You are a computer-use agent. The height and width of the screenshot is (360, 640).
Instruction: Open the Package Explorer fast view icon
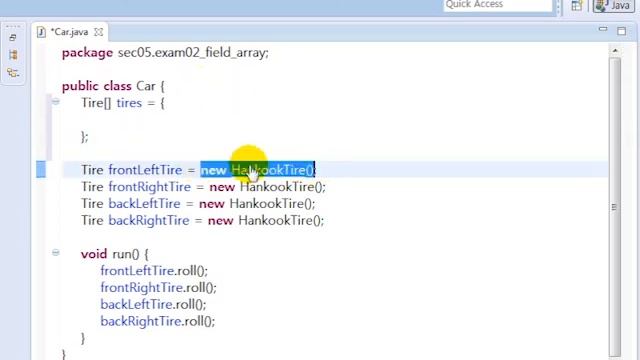click(x=13, y=55)
